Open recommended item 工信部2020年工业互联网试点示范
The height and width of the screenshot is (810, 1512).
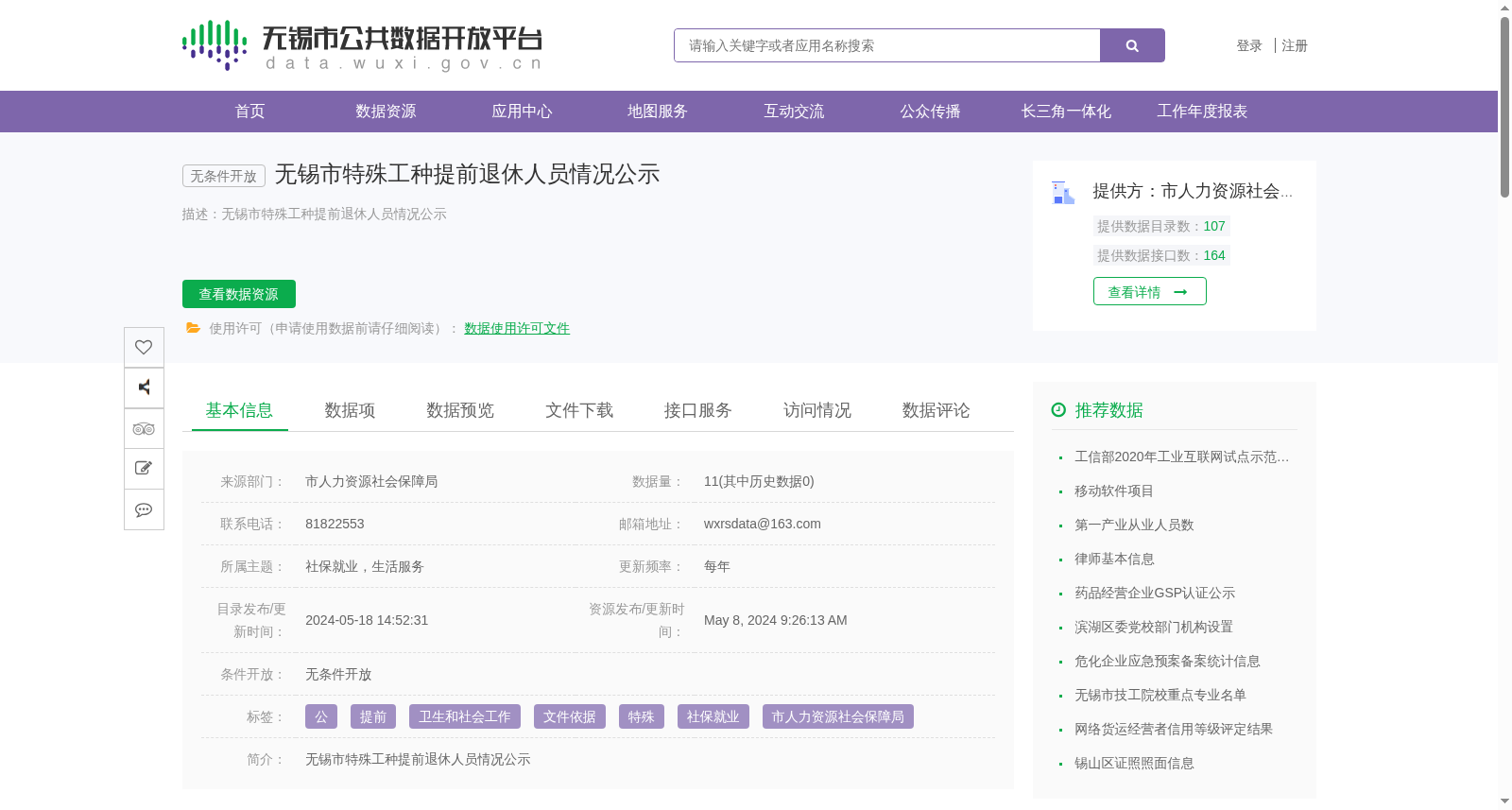pyautogui.click(x=1181, y=457)
